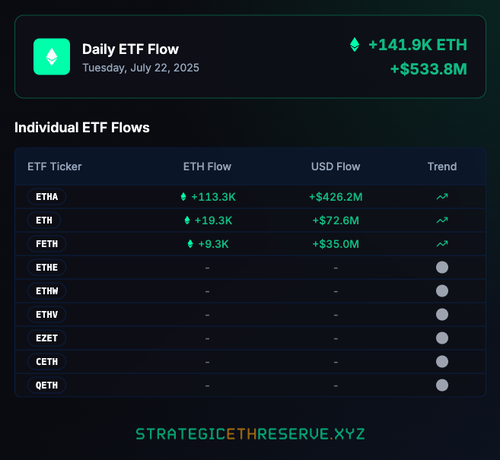This screenshot has height=460, width=500.
Task: Click the green Ethereum logo tile
Action: click(52, 57)
